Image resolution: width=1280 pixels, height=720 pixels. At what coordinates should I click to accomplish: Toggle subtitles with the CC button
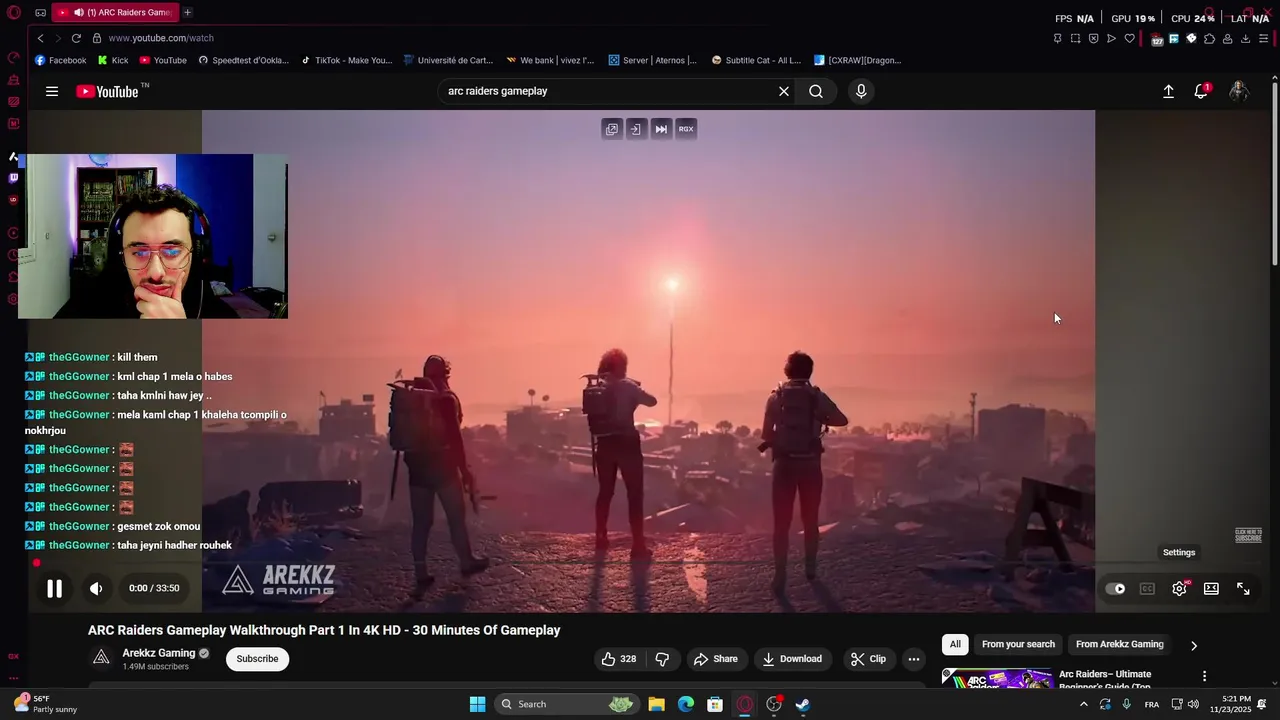tap(1147, 589)
